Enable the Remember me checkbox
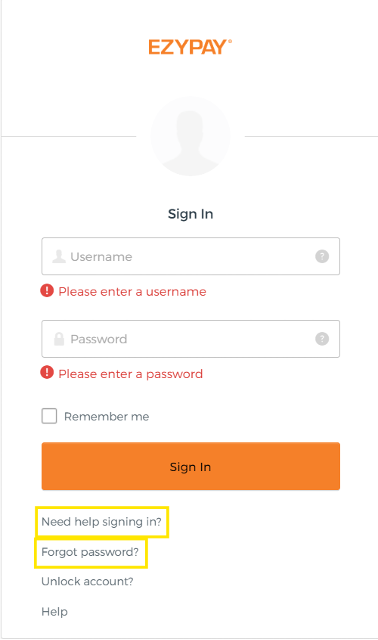This screenshot has height=640, width=378. [x=49, y=416]
